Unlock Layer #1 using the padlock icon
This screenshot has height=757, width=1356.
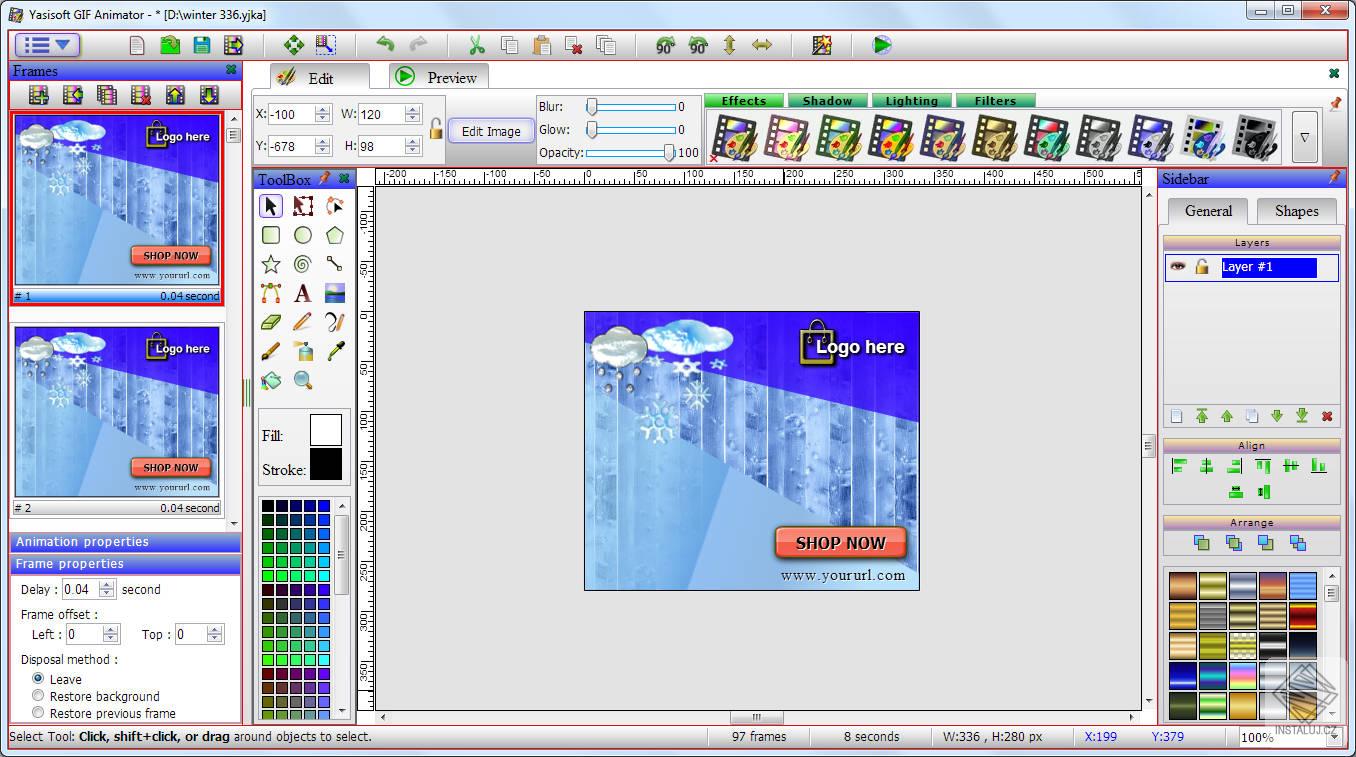click(1200, 267)
